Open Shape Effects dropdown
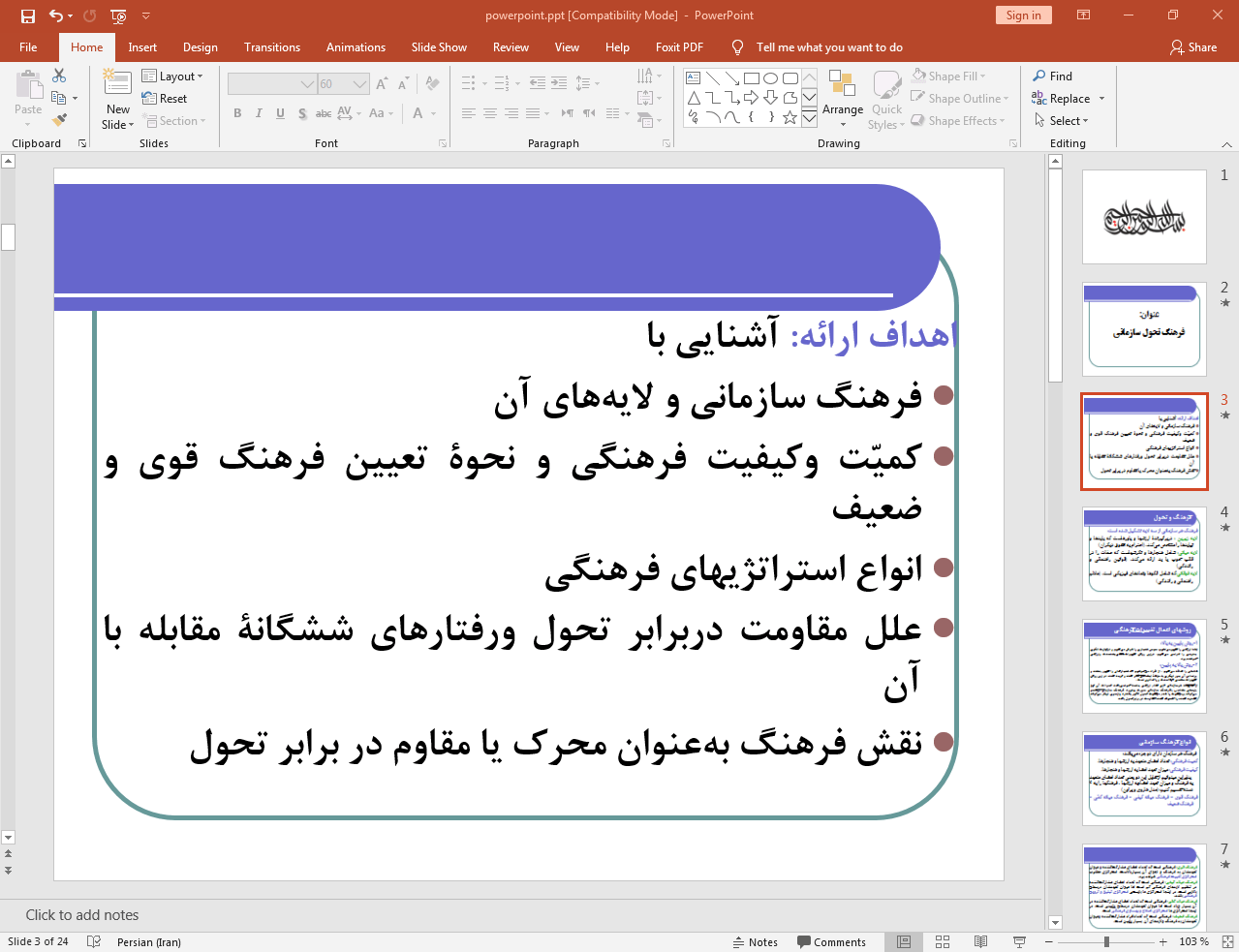The image size is (1239, 952). point(958,120)
